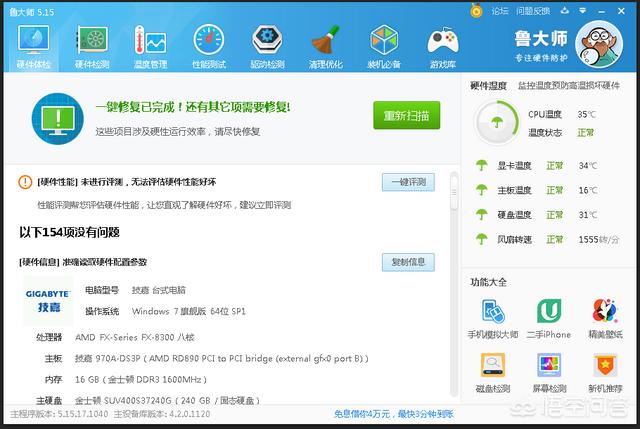Click the CPU temperature gauge dial

[496, 122]
